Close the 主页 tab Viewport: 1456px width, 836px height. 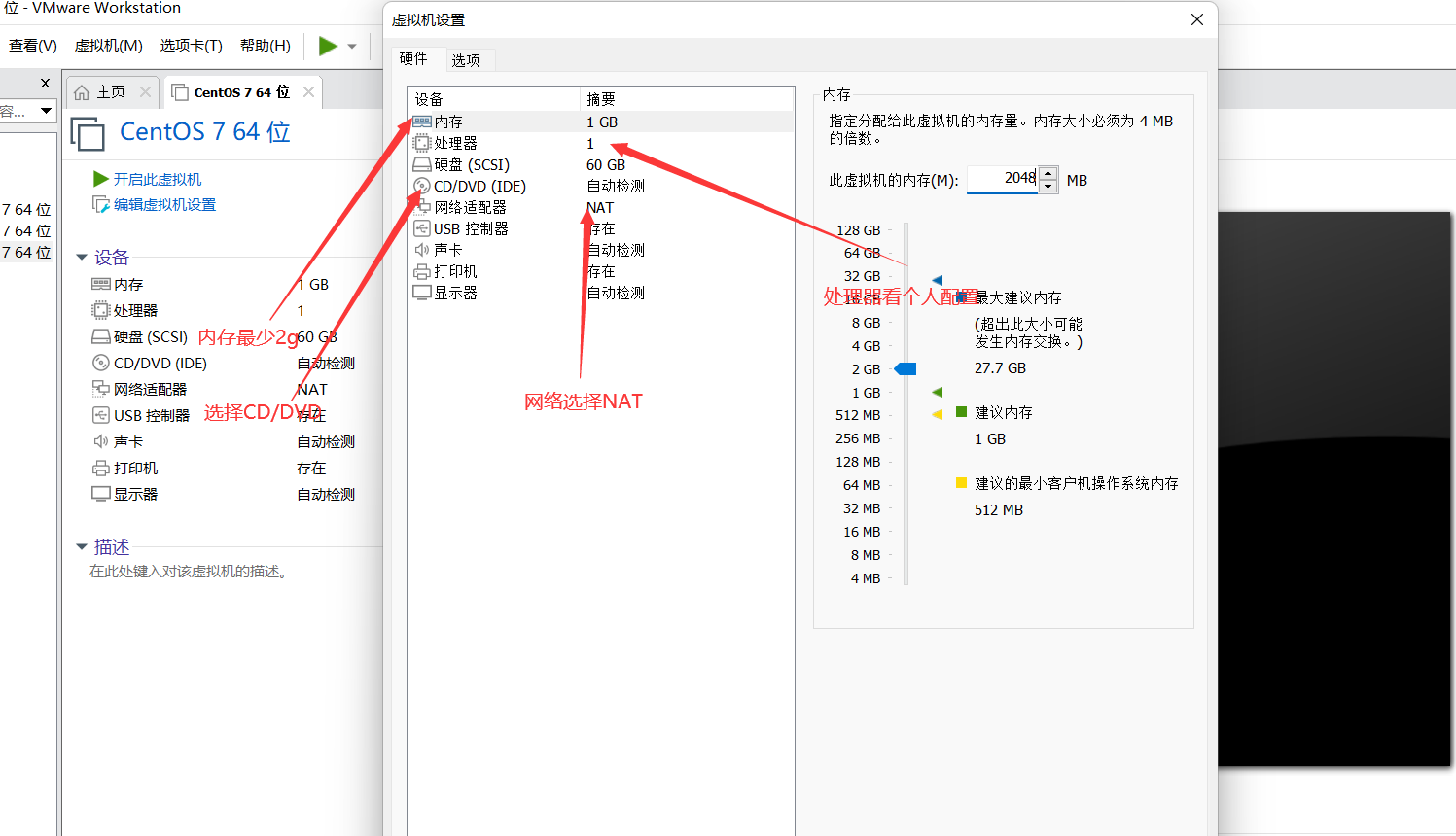(146, 92)
